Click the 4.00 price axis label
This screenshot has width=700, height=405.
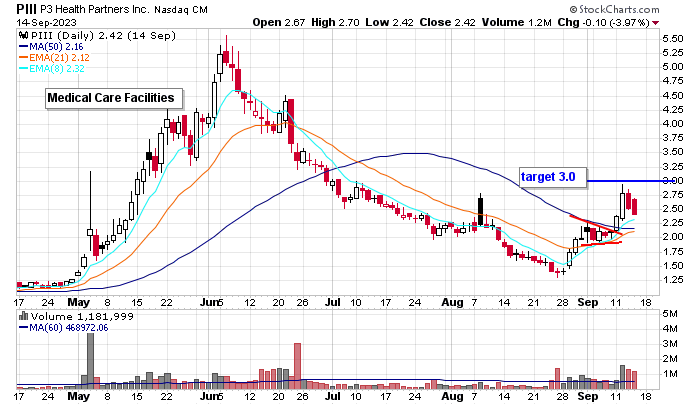(673, 124)
